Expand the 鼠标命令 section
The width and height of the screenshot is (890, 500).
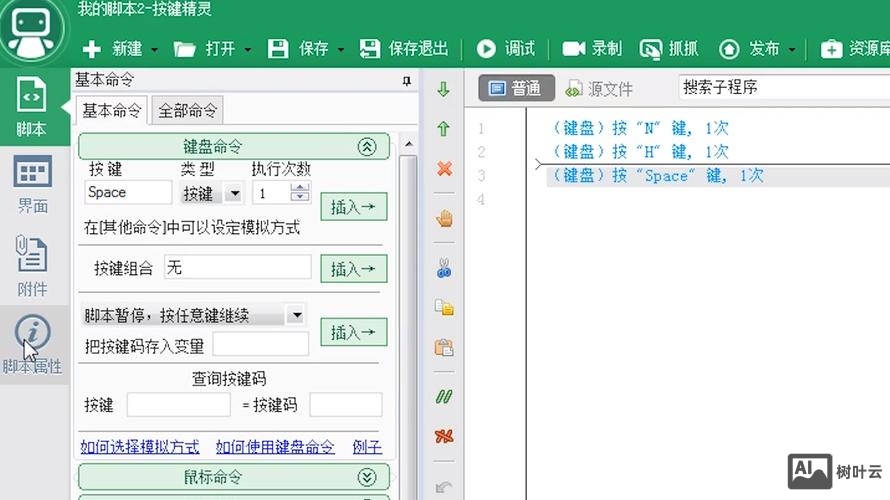tap(367, 477)
